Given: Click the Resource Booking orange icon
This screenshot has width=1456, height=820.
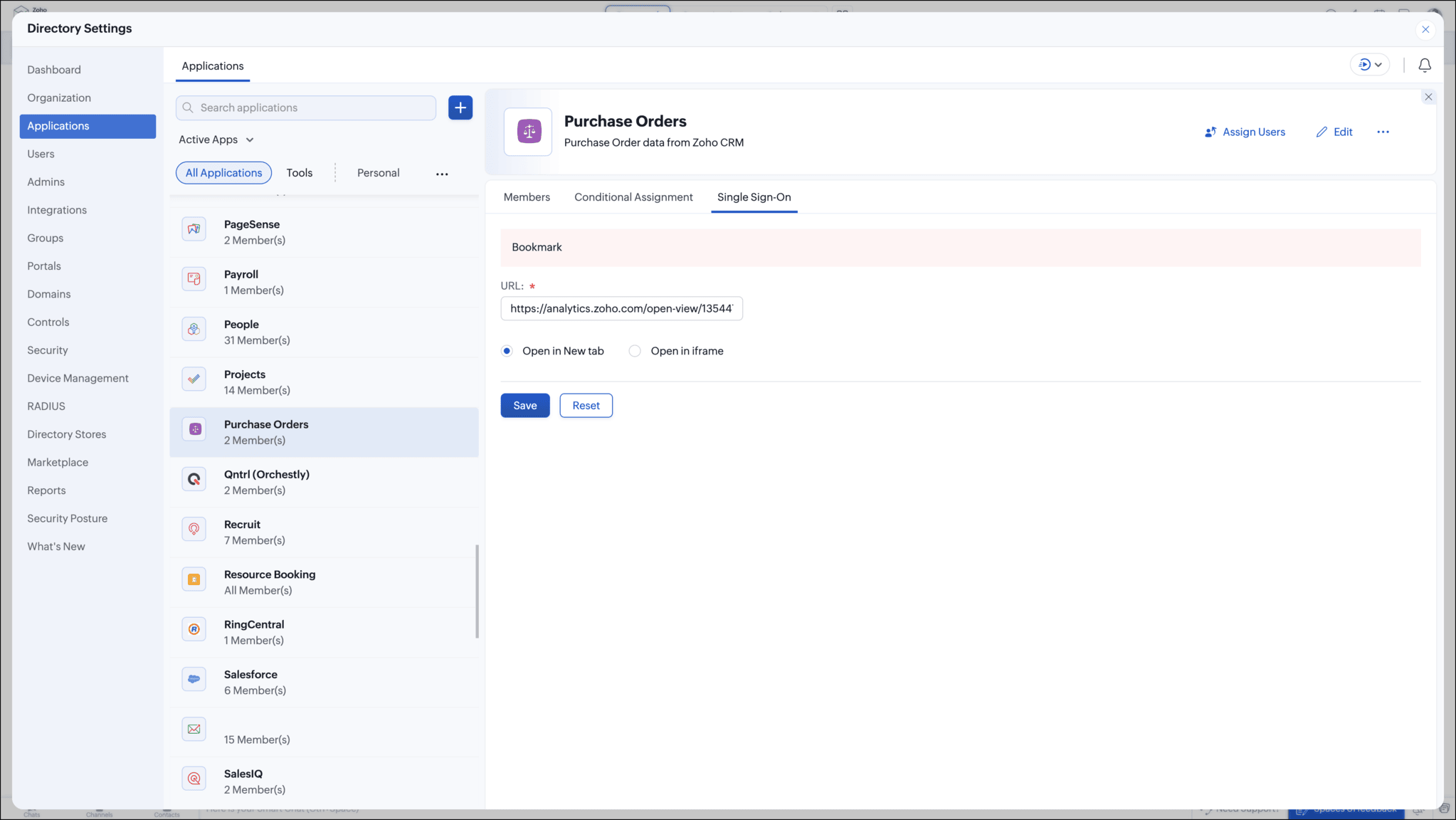Looking at the screenshot, I should pos(194,580).
